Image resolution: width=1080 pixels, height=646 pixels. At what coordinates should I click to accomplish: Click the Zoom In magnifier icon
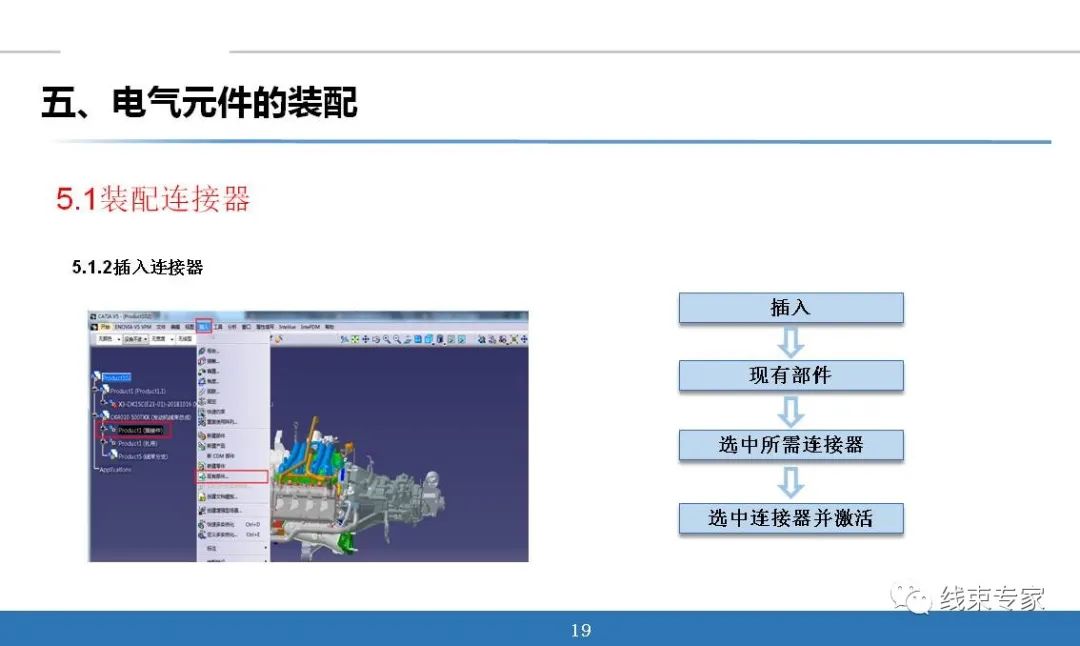pos(386,339)
